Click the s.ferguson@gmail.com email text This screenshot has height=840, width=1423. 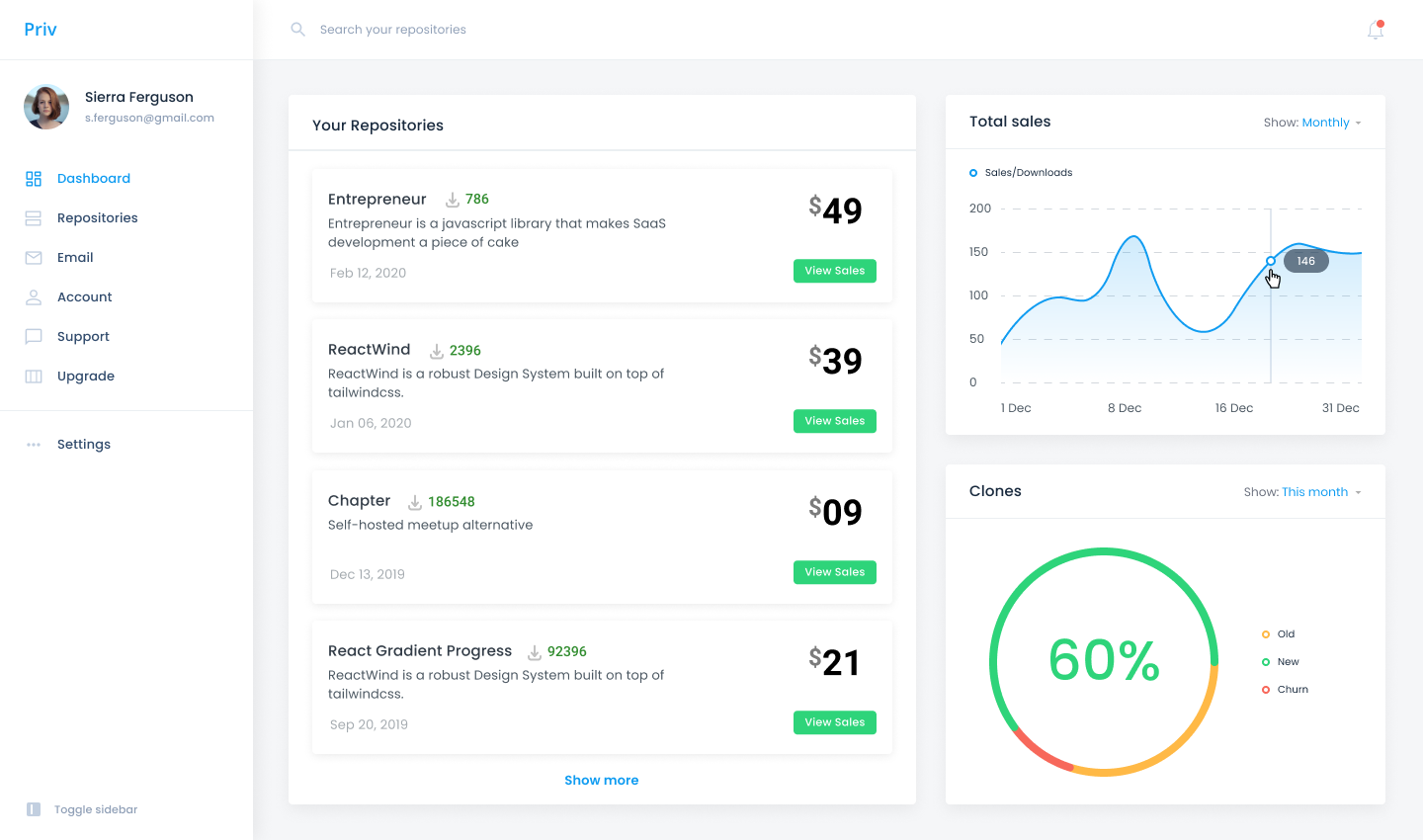(149, 118)
